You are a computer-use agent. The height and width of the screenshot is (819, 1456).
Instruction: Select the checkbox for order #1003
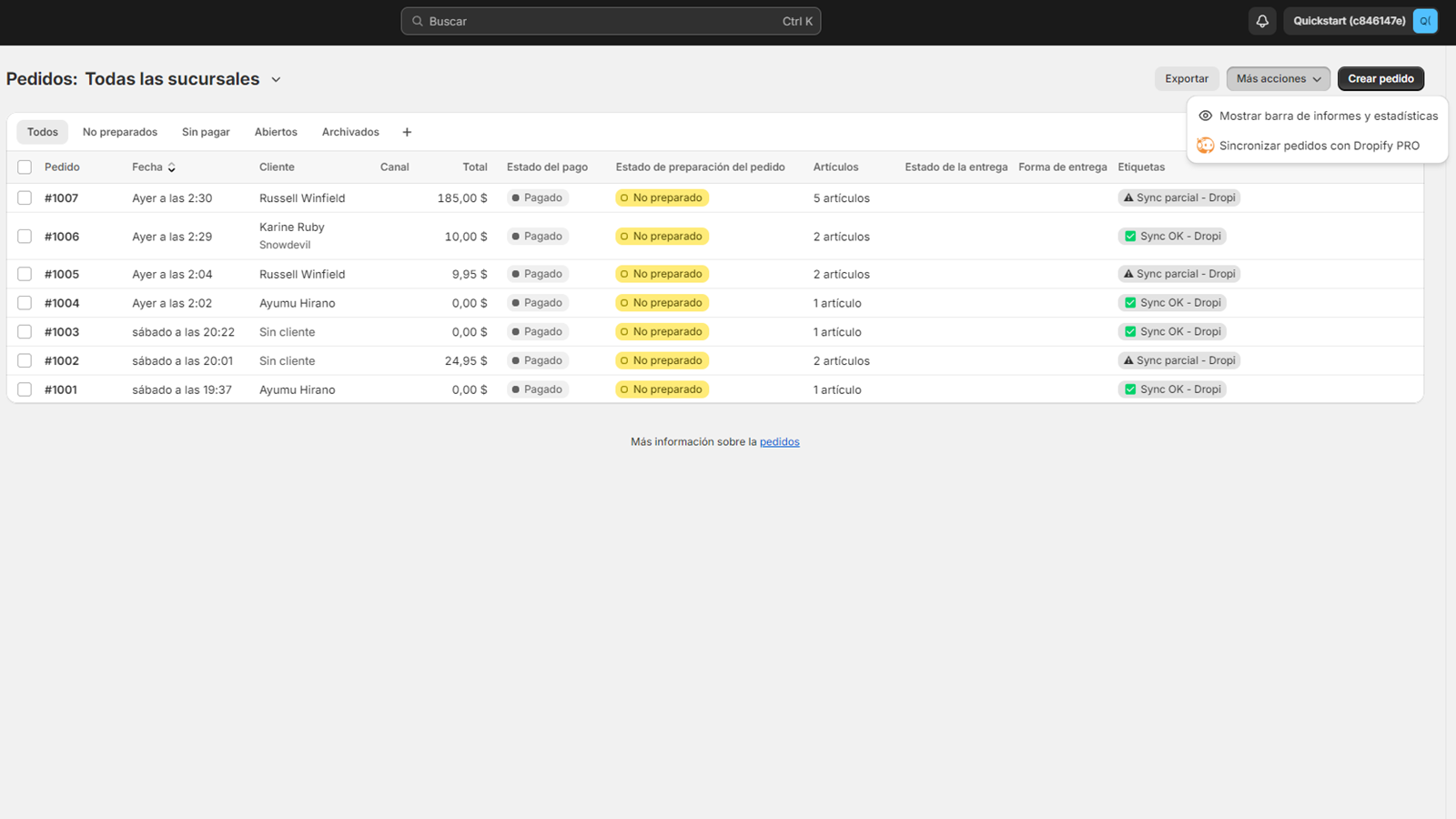[x=25, y=332]
